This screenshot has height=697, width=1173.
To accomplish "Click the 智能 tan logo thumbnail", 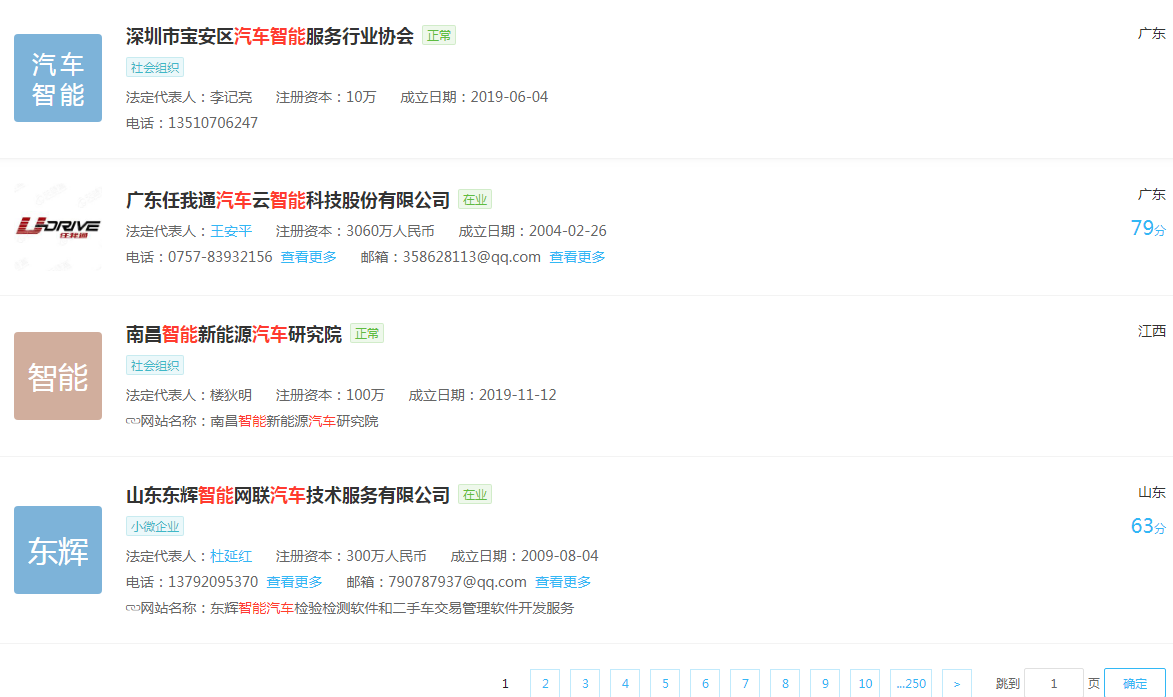I will coord(58,376).
